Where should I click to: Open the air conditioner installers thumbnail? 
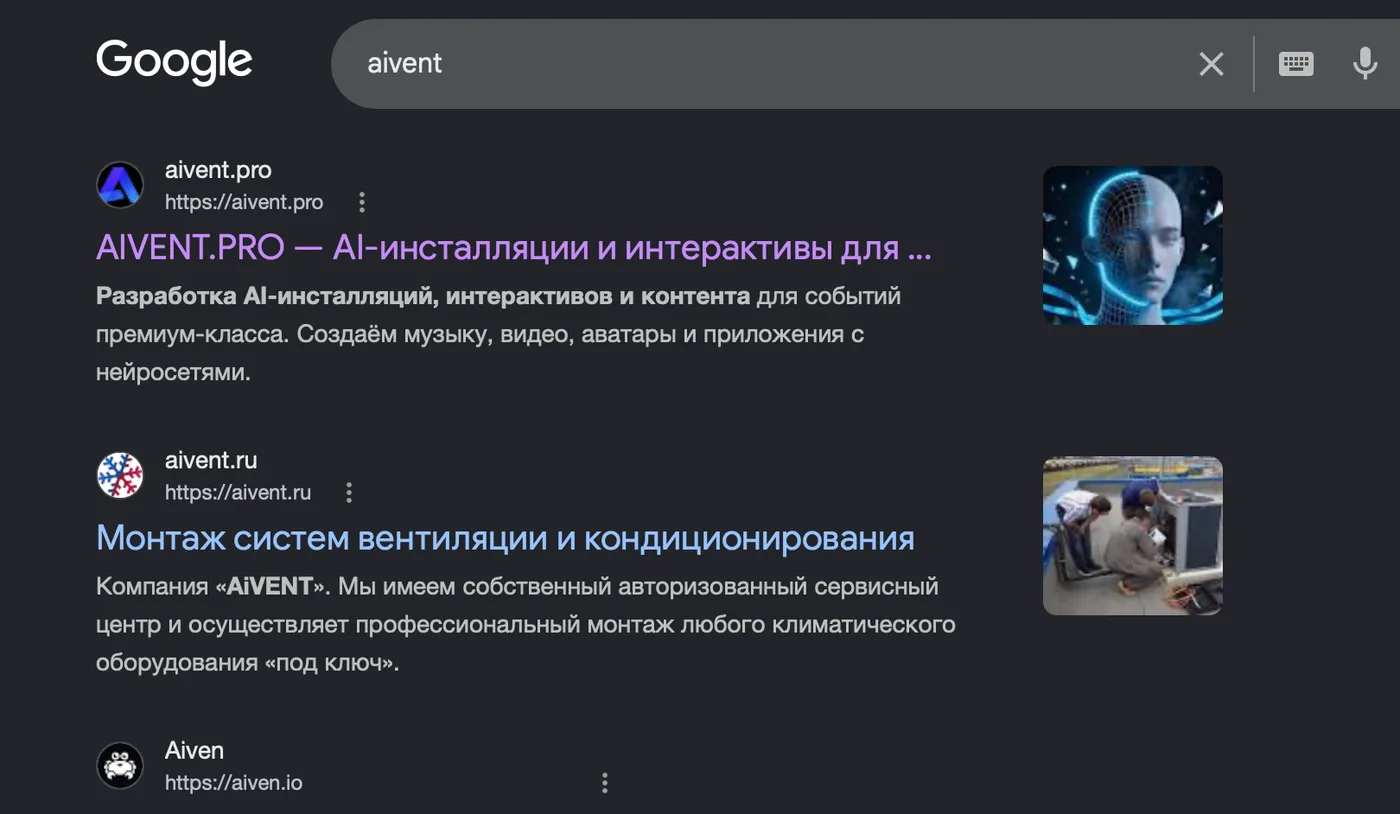(x=1133, y=535)
